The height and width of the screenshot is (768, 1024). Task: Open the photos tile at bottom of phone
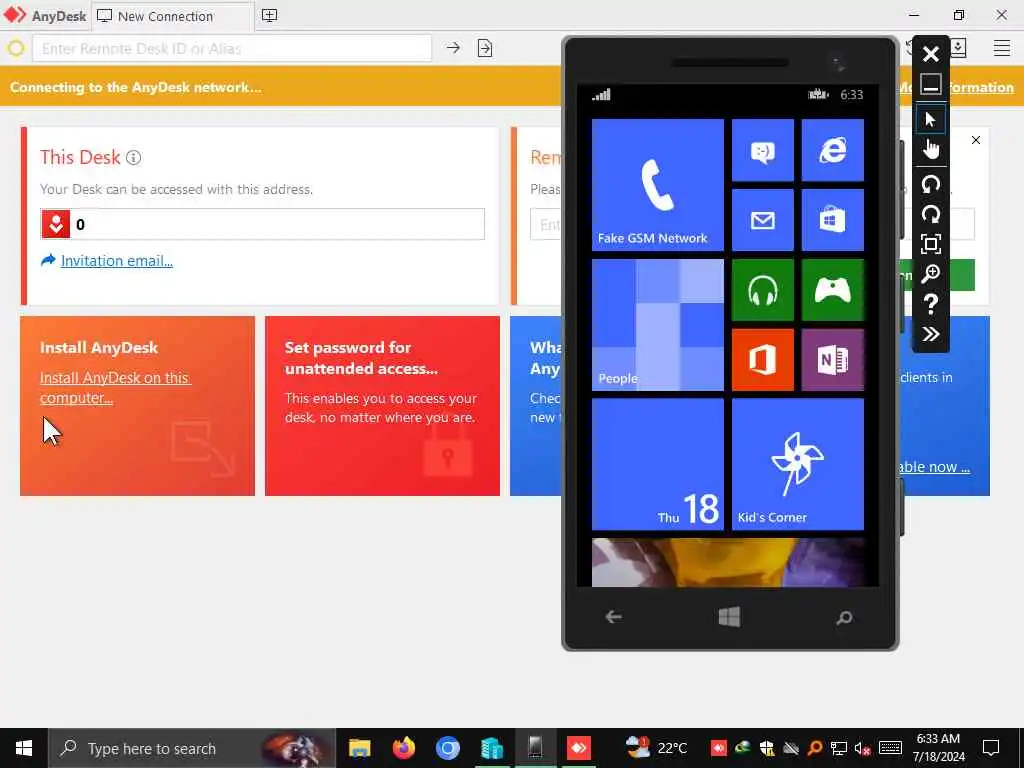tap(728, 562)
